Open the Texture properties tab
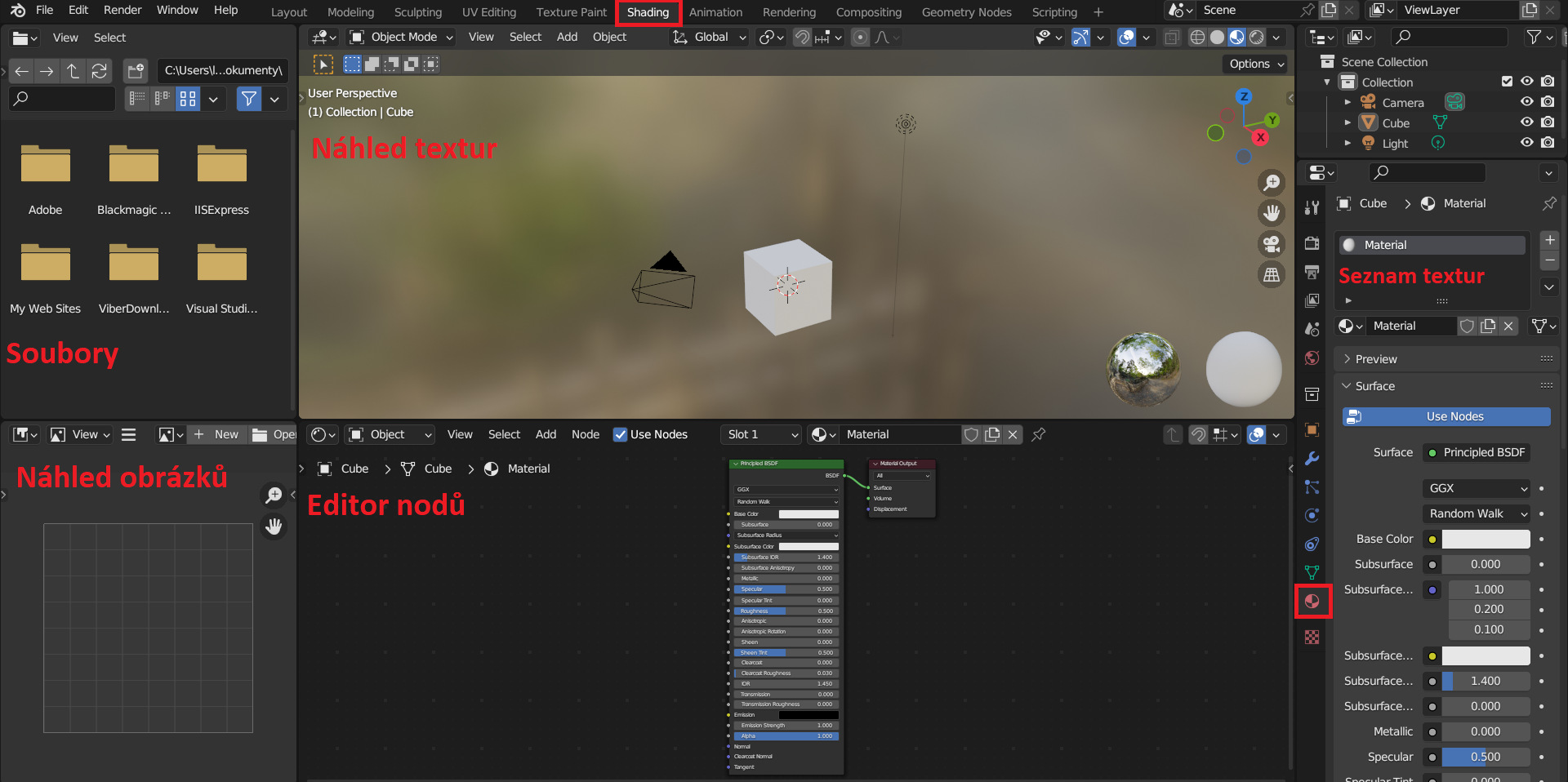Screen dimensions: 1568x782 1312,637
